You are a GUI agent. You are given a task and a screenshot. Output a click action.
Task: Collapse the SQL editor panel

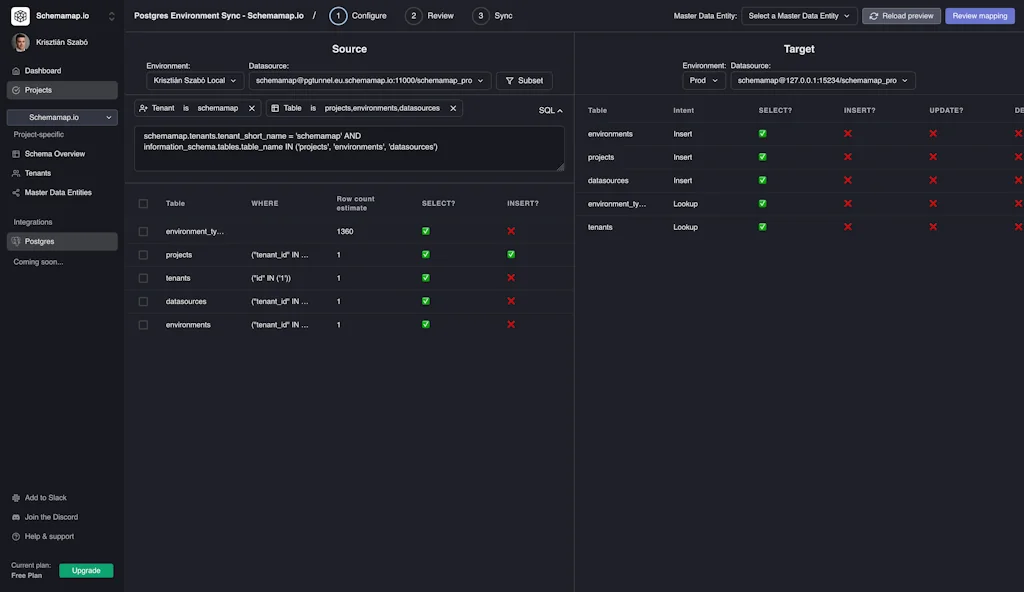coord(550,110)
